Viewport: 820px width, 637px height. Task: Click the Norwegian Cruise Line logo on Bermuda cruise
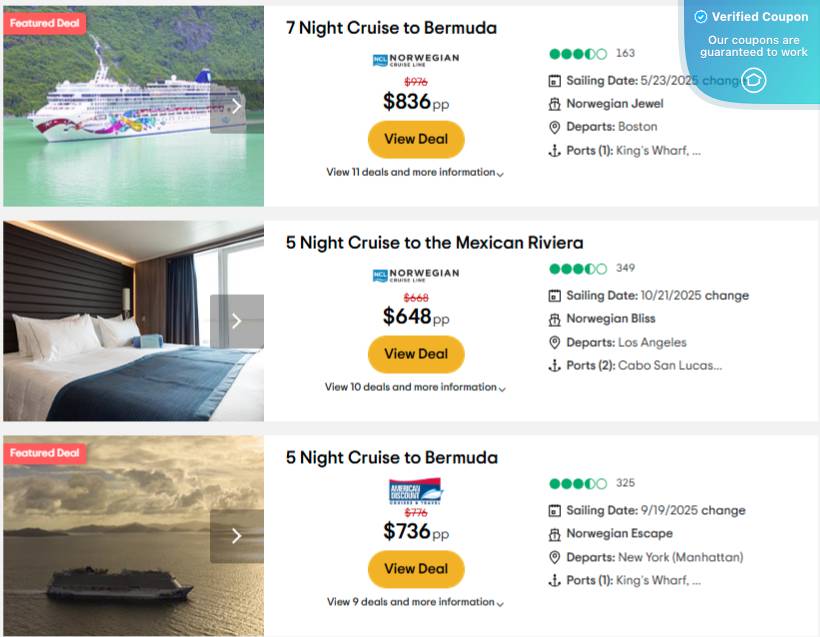(x=416, y=59)
